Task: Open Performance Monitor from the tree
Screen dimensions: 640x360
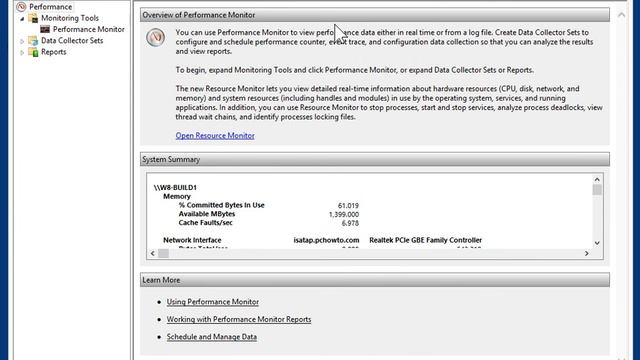Action: (89, 29)
